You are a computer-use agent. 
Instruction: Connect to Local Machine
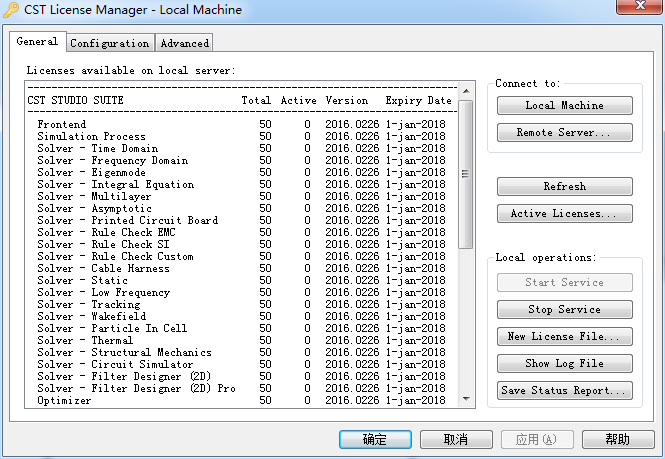pyautogui.click(x=564, y=106)
